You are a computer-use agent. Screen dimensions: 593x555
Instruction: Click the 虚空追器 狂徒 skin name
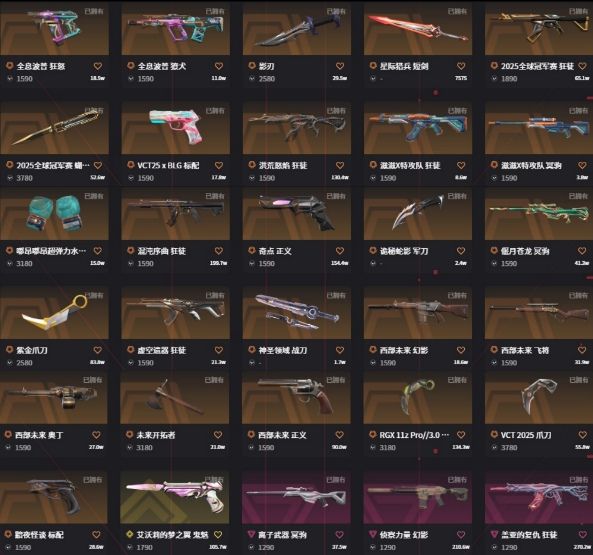[162, 350]
